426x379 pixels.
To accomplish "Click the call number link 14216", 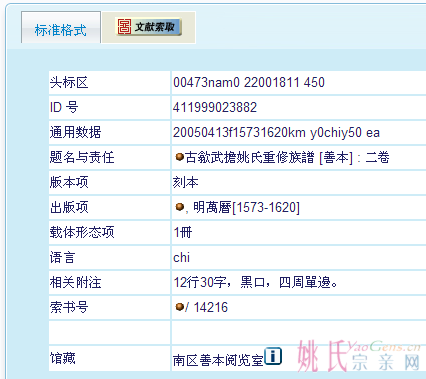I will (x=211, y=307).
